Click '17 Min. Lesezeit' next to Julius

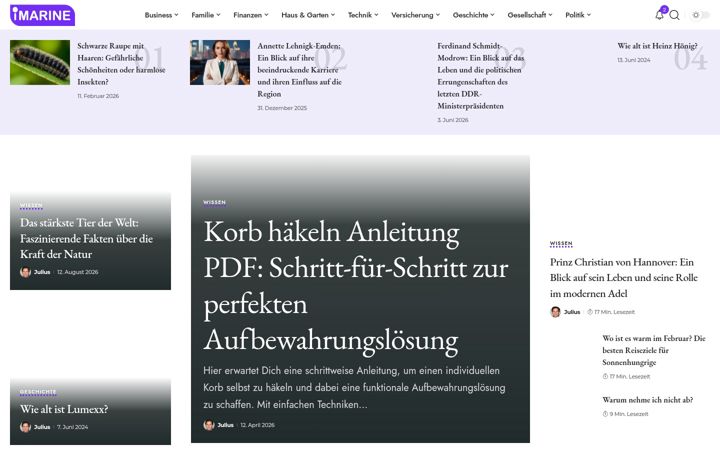tap(611, 312)
